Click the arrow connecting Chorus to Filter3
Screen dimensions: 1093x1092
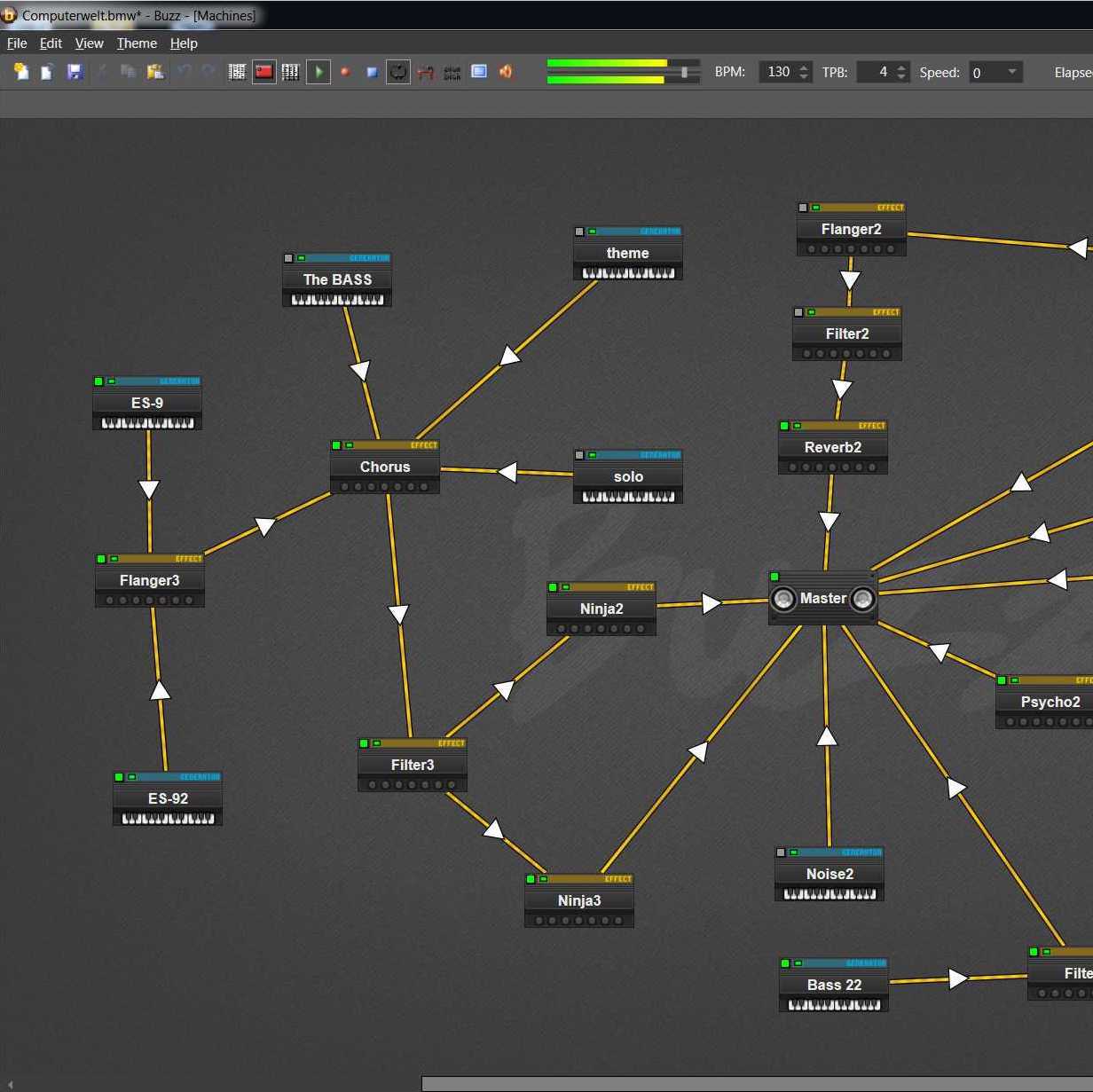(399, 614)
